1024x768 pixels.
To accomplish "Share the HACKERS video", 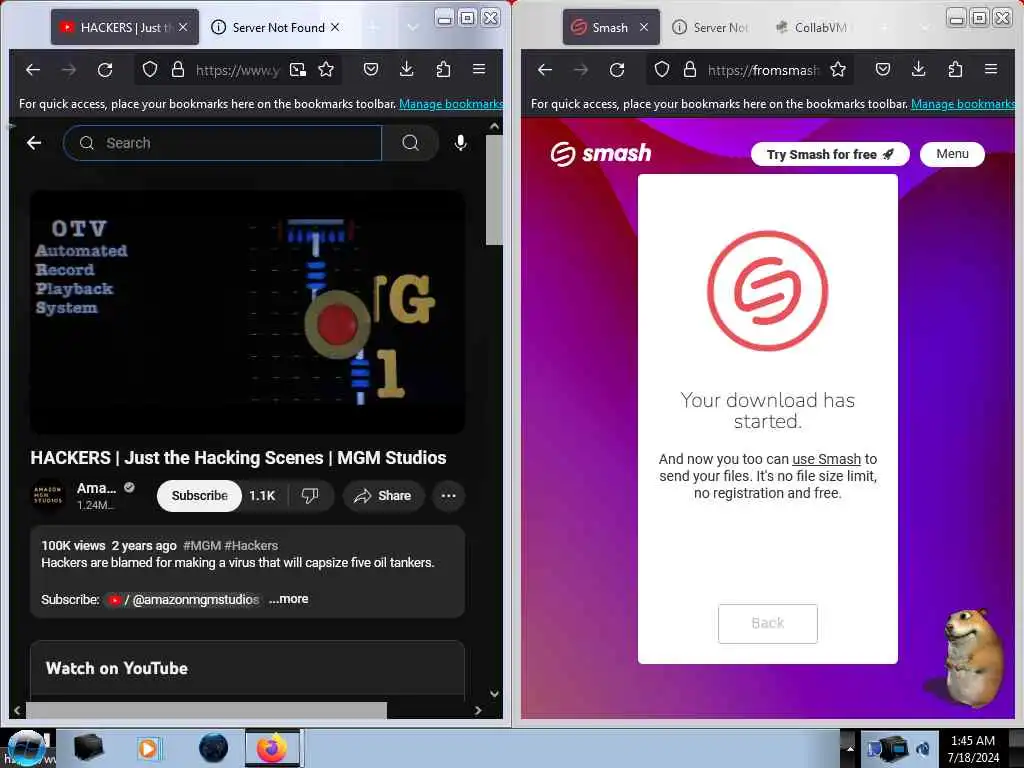I will pos(383,496).
